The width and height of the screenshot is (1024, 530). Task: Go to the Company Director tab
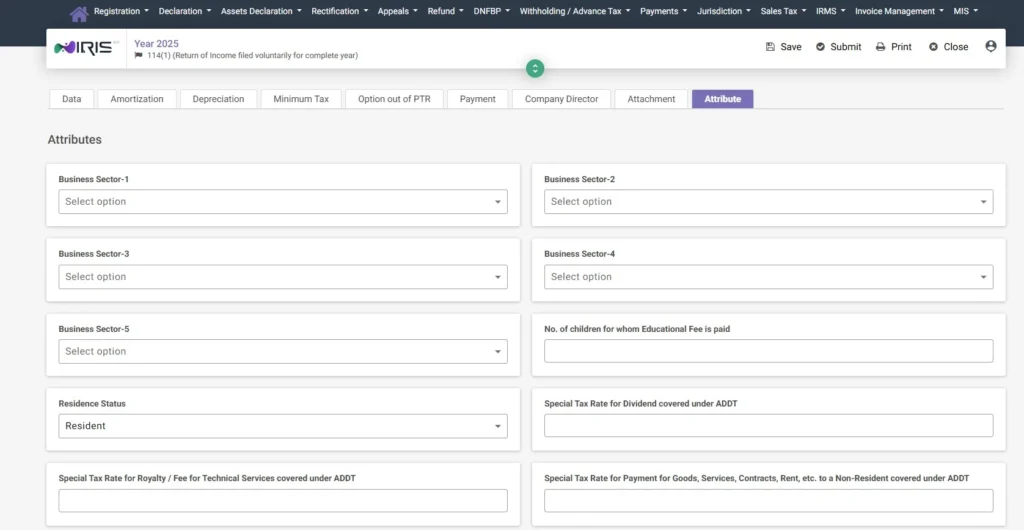click(x=562, y=99)
